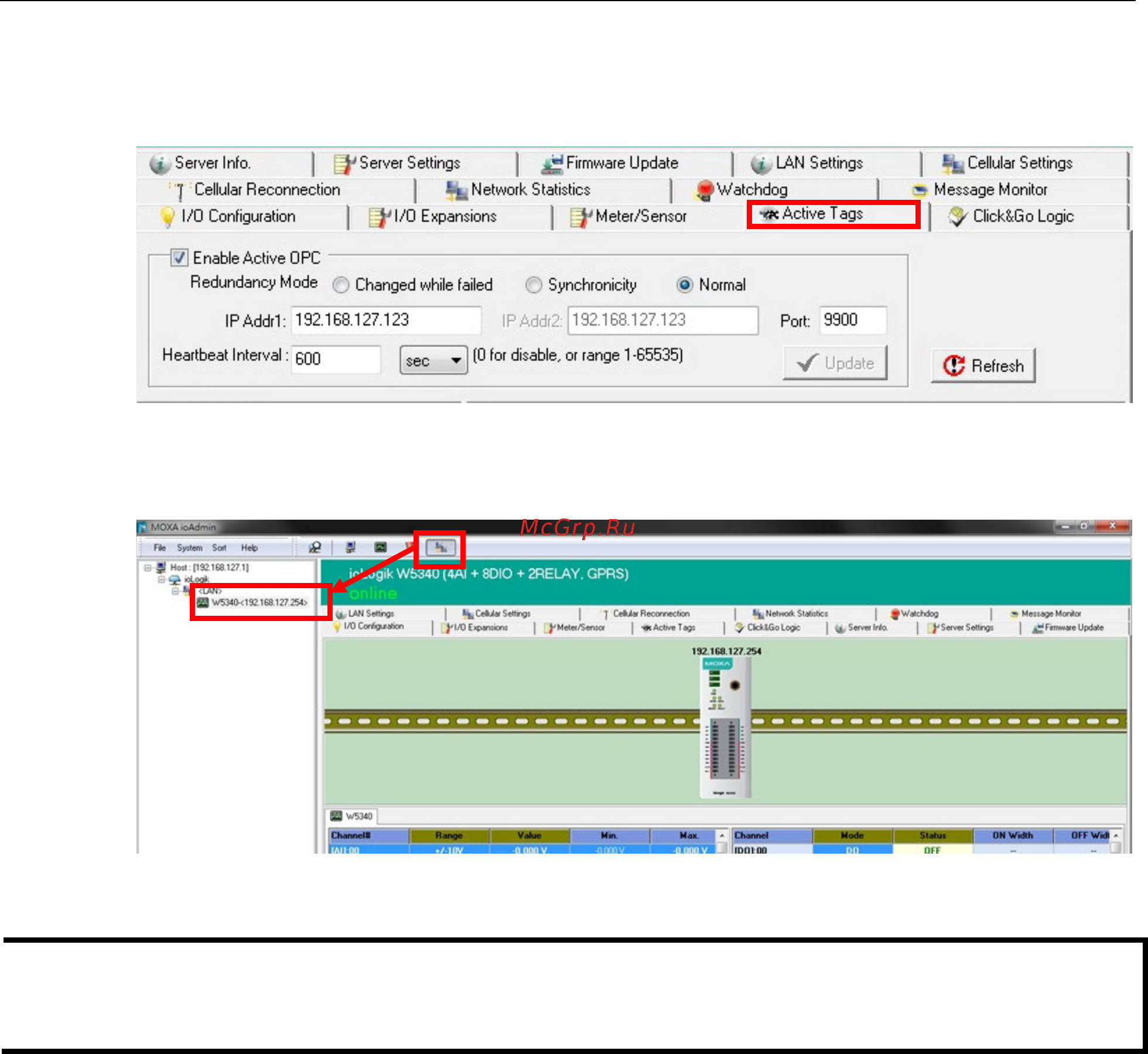Open Click&Go Logic tab in enlarged settings panel

click(1029, 217)
